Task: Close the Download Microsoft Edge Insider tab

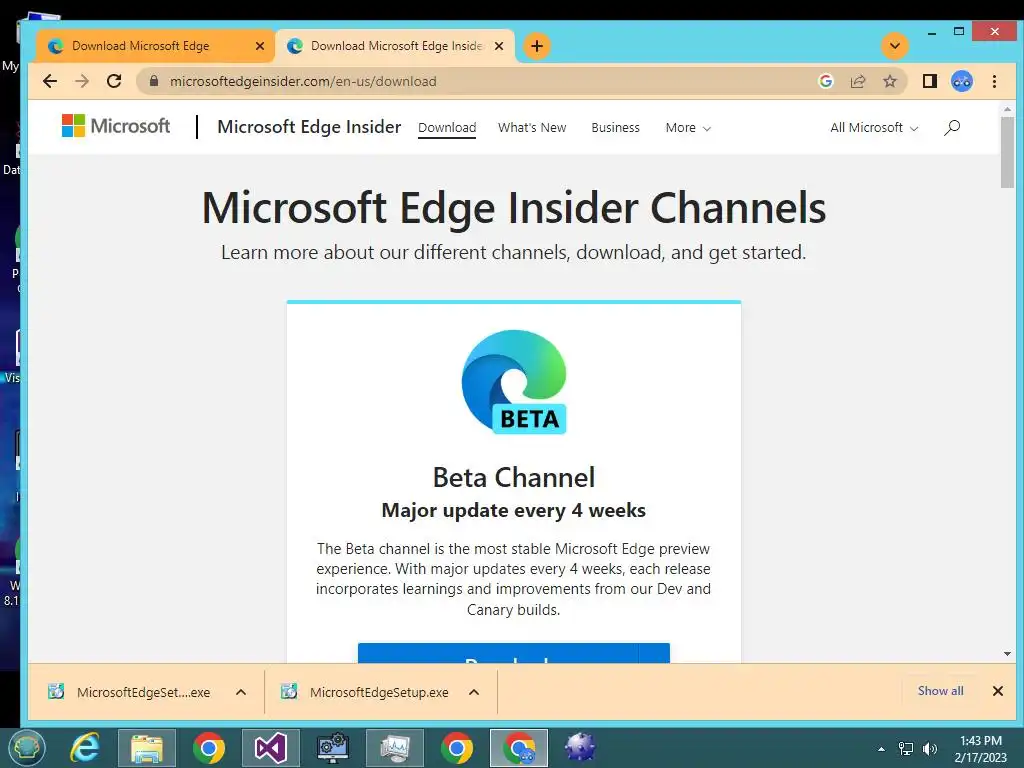Action: point(499,46)
